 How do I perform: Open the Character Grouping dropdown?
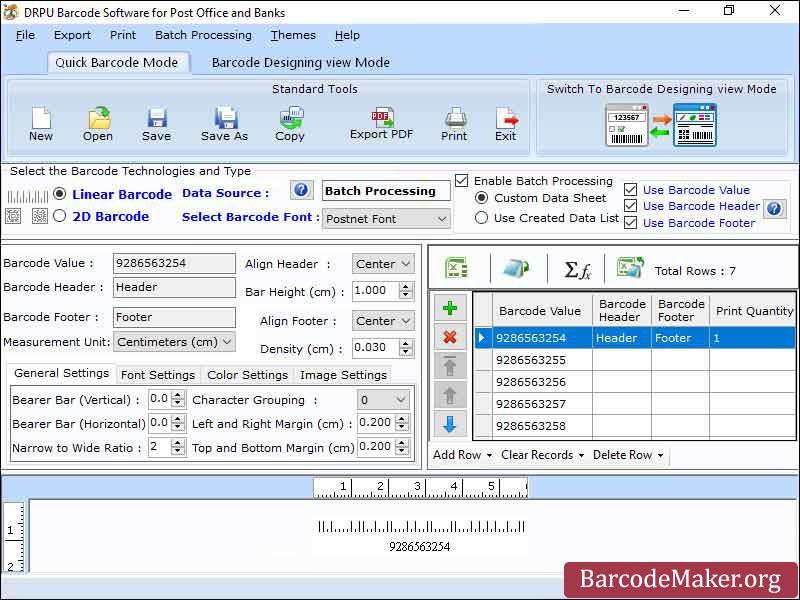pyautogui.click(x=383, y=399)
